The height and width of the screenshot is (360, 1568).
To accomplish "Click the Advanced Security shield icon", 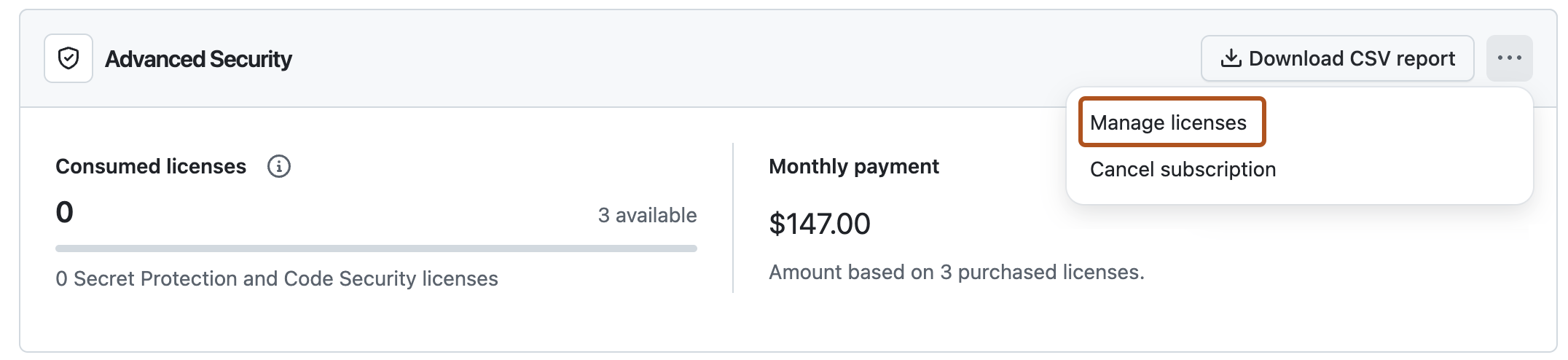I will [x=68, y=58].
